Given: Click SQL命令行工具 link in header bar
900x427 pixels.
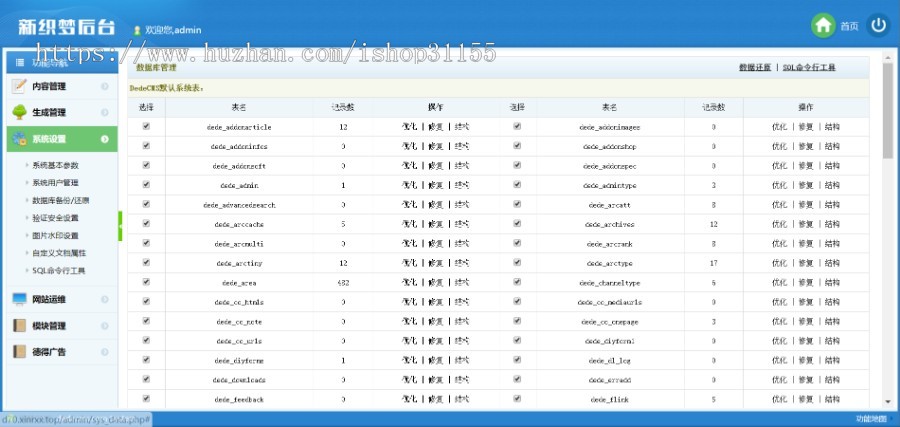Looking at the screenshot, I should (809, 68).
